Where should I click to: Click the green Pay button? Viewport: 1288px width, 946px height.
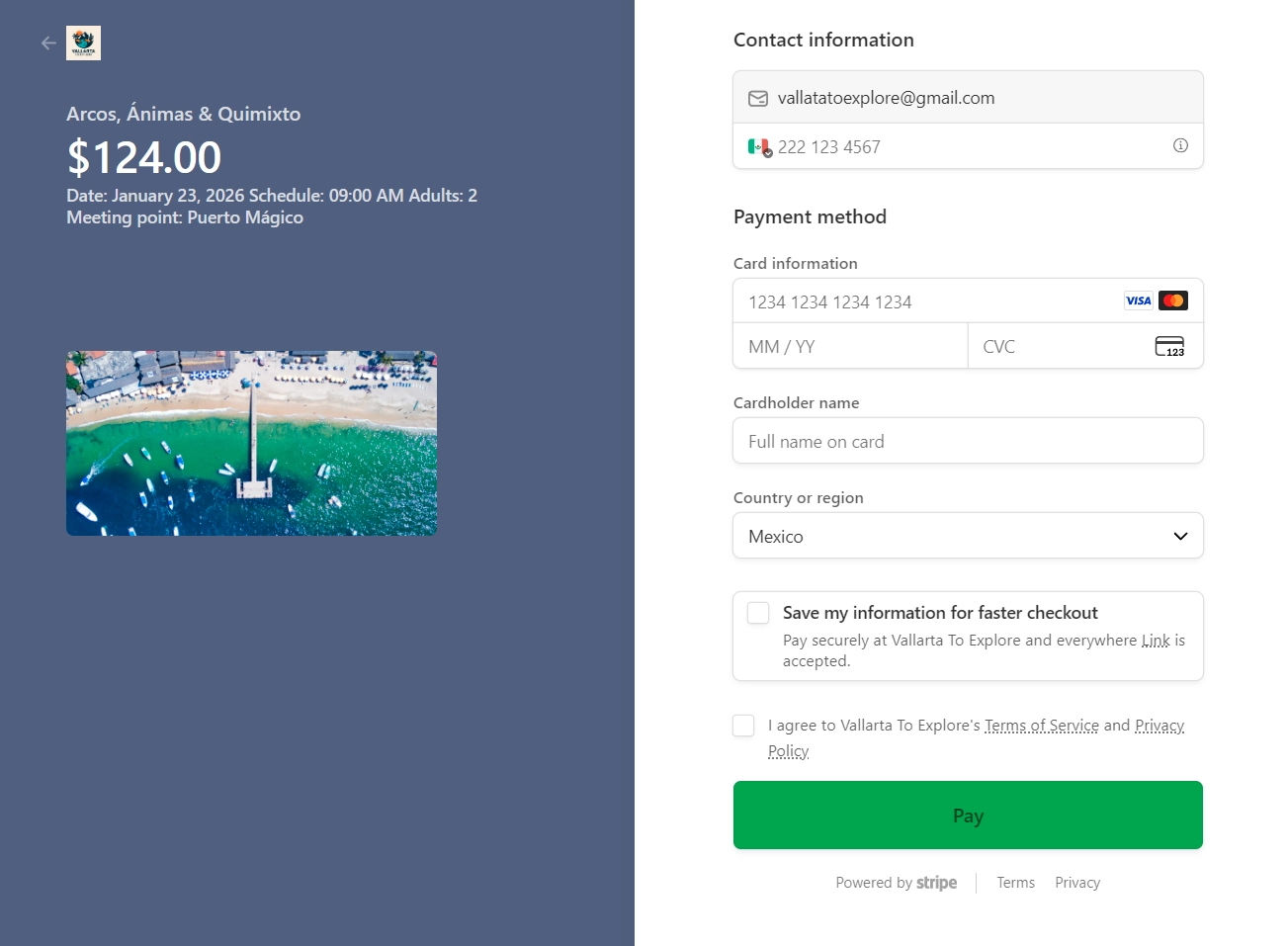point(968,816)
